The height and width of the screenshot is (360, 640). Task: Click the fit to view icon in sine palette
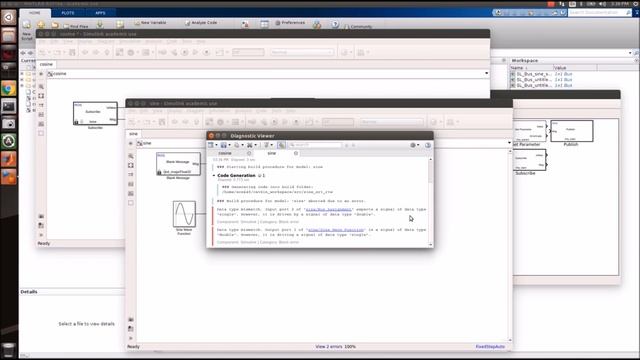point(131,165)
